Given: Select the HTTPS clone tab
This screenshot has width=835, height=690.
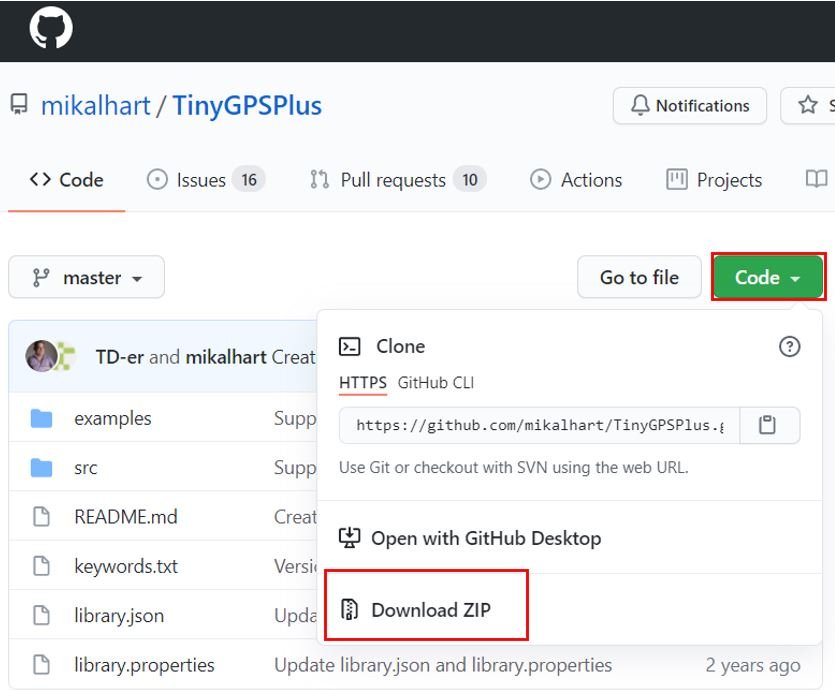Looking at the screenshot, I should coord(363,383).
